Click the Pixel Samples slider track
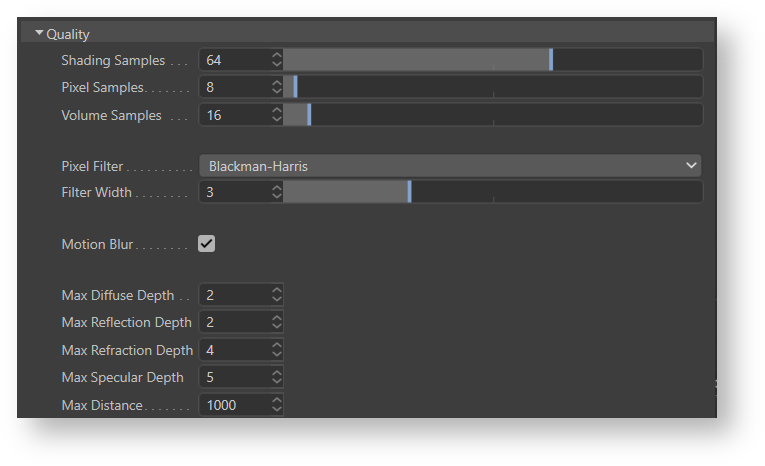Screen dimensions: 765x466 [x=492, y=88]
